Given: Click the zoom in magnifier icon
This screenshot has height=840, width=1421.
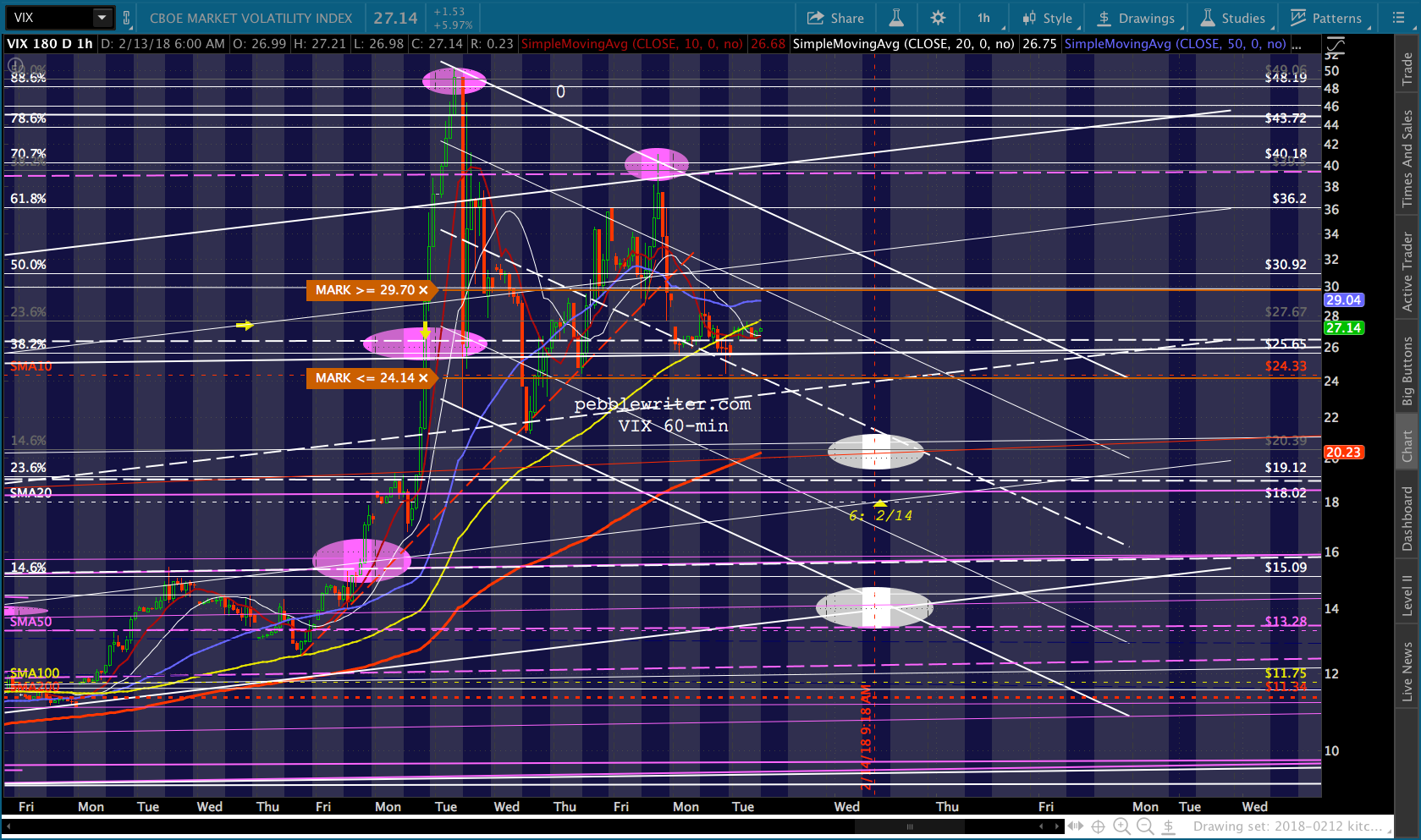Looking at the screenshot, I should click(1121, 826).
